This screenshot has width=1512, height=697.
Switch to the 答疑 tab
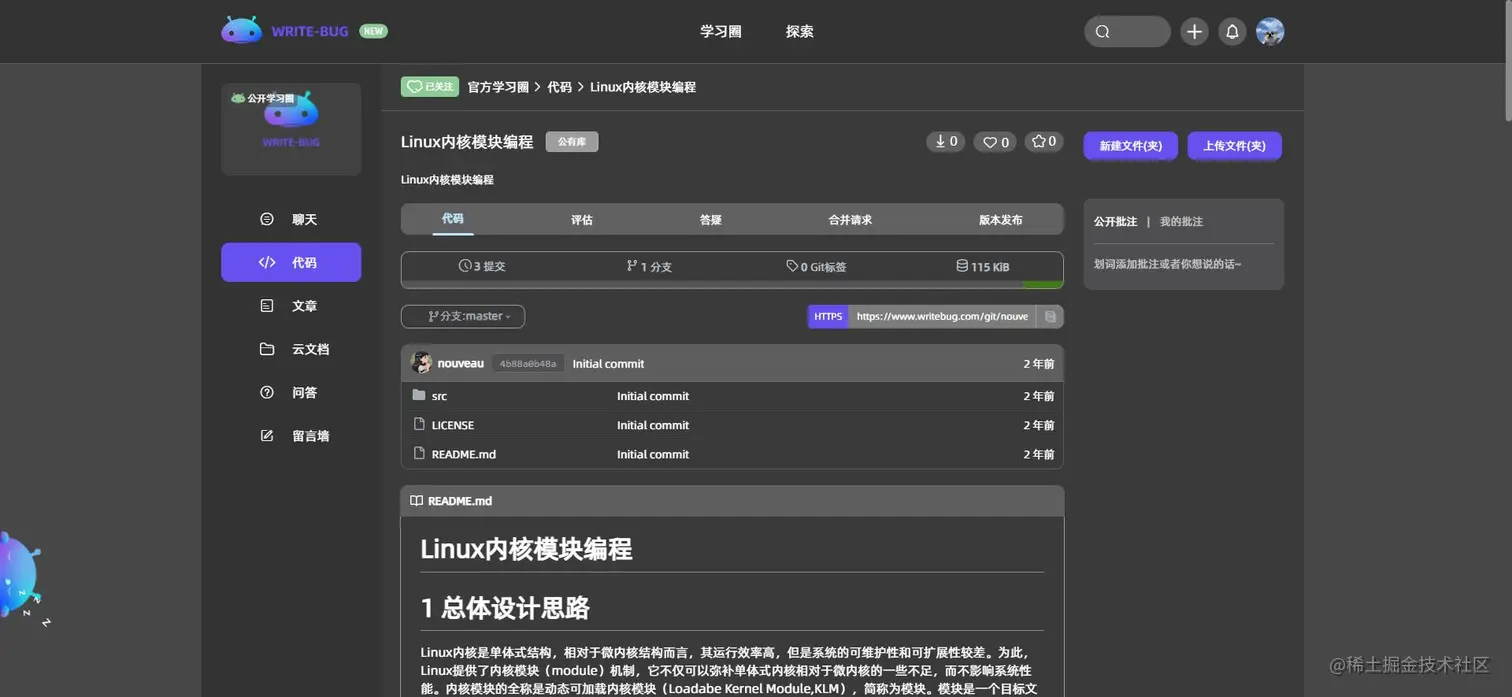pos(711,220)
